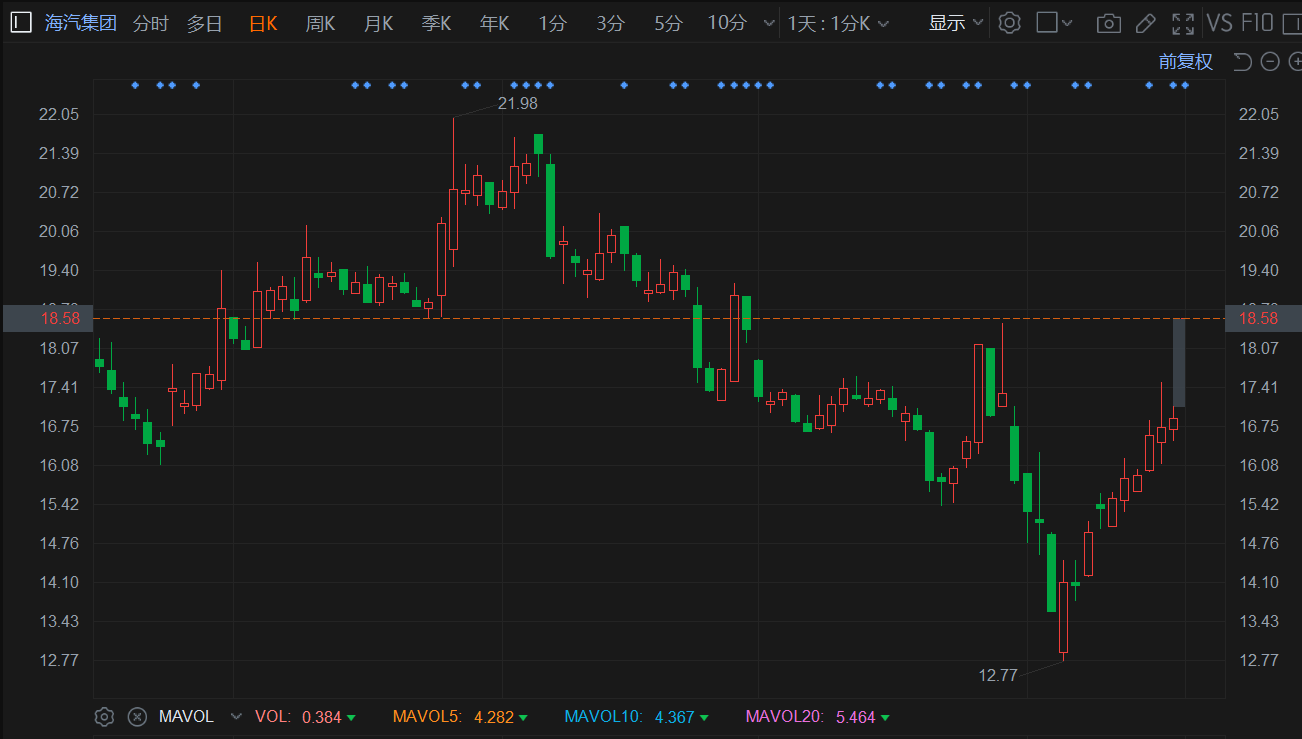Open the 1天:1分K period dropdown
Viewport: 1302px width, 739px height.
point(837,23)
